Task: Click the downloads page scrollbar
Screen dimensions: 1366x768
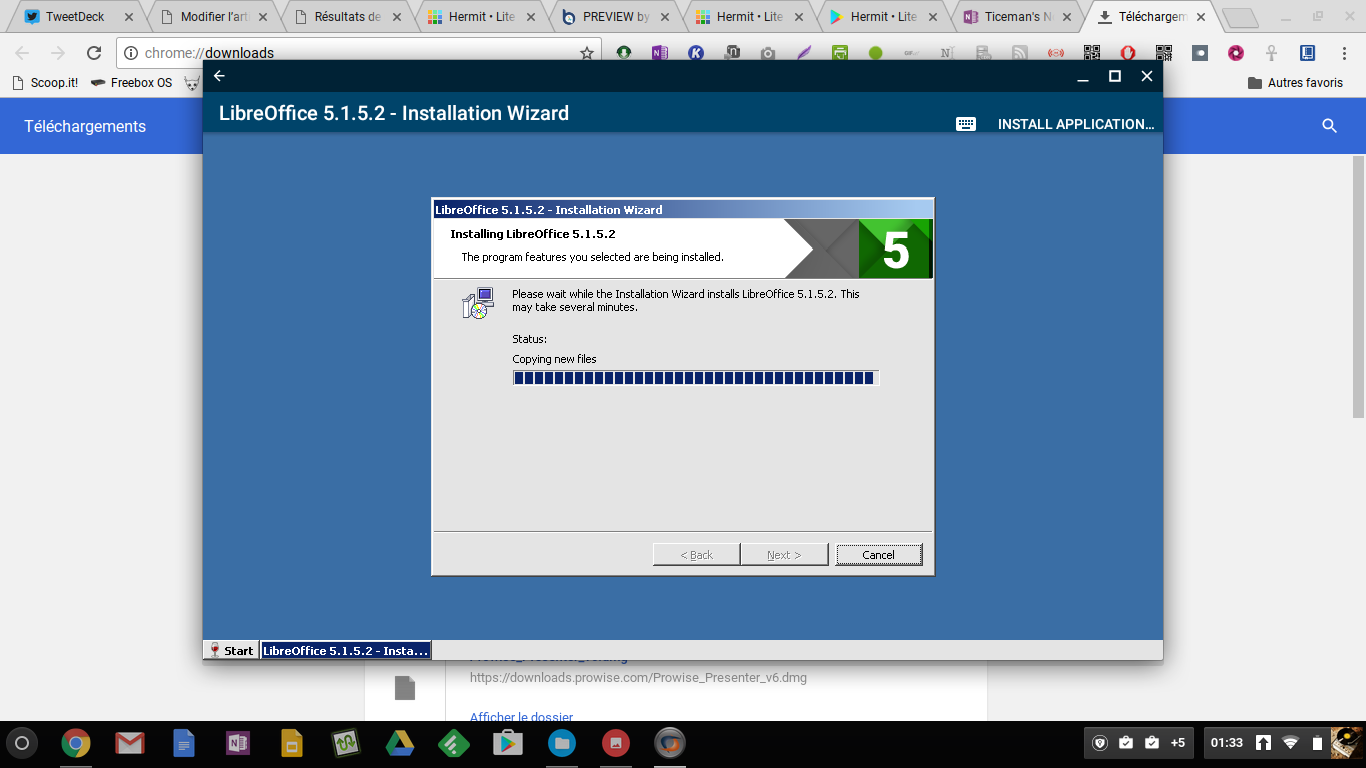Action: 1358,286
